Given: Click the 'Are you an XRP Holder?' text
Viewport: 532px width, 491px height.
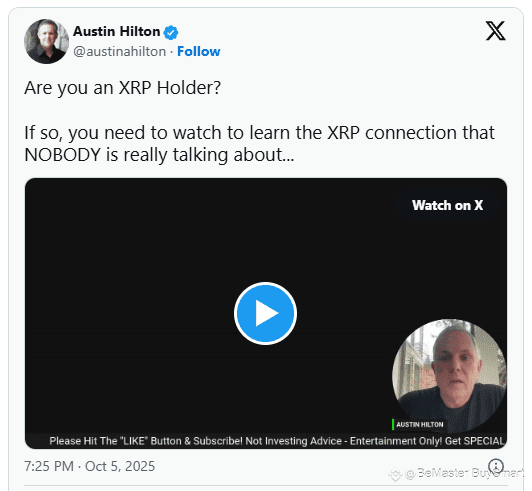Looking at the screenshot, I should tap(122, 88).
